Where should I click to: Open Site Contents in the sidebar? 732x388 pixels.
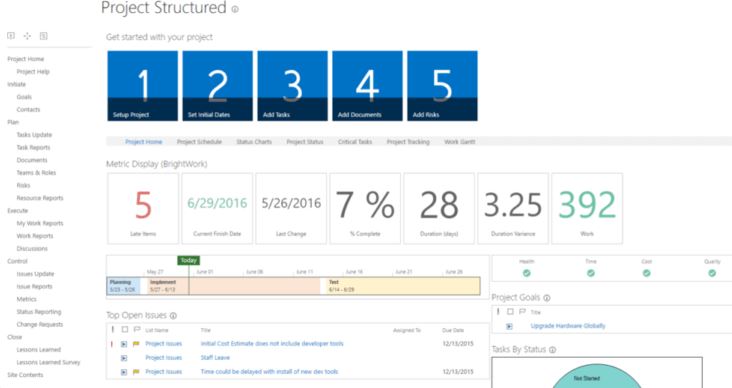pos(25,375)
